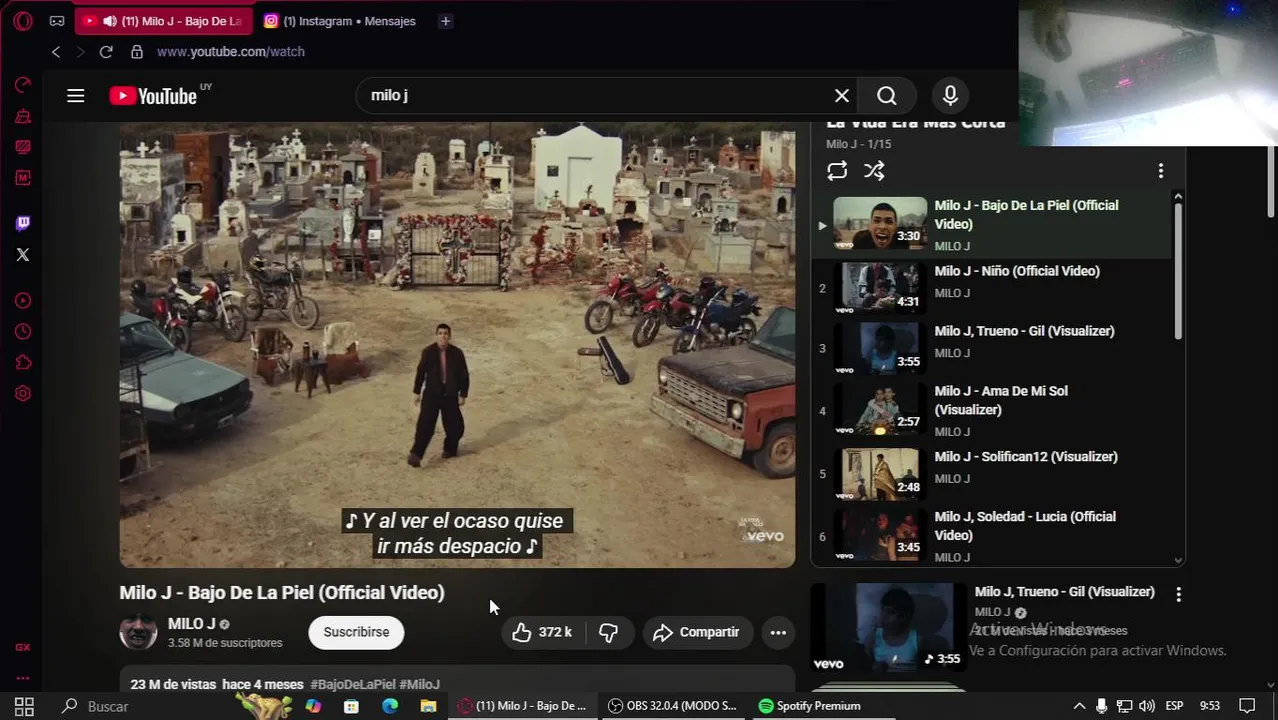
Task: Open recommended video 'Milo J, Trueno - Gil' thumbnail
Action: (x=888, y=627)
